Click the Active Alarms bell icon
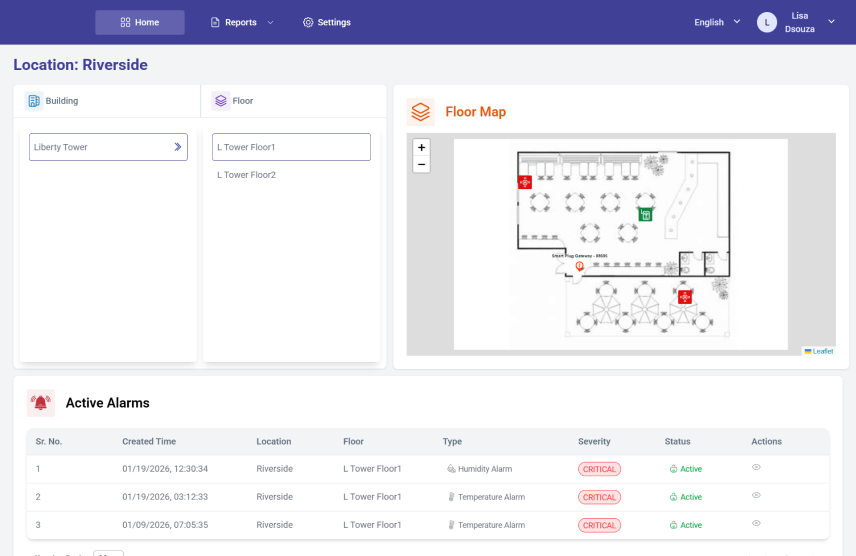856x556 pixels. (41, 403)
